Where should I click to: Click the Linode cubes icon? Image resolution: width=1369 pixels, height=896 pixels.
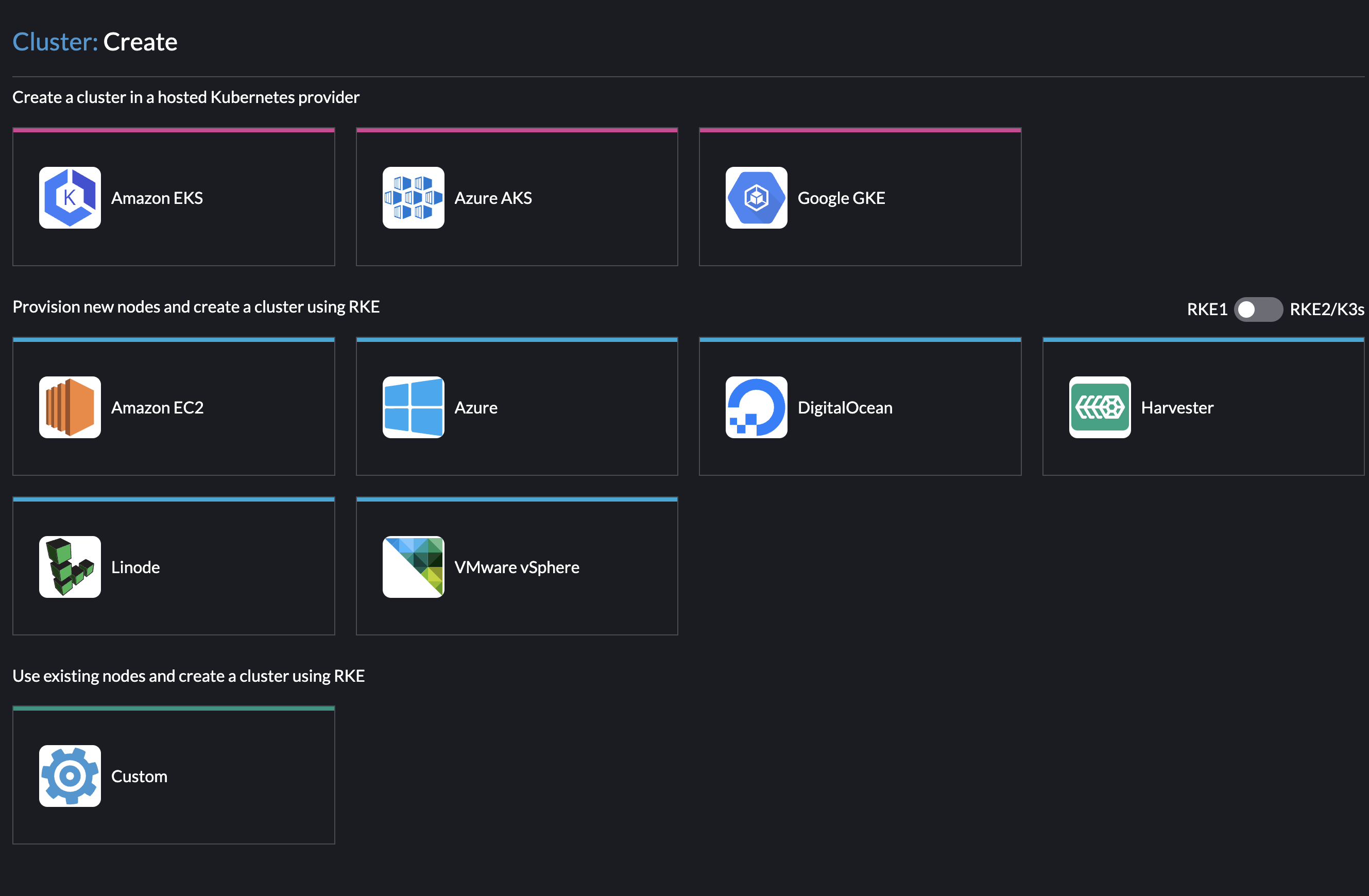(70, 567)
